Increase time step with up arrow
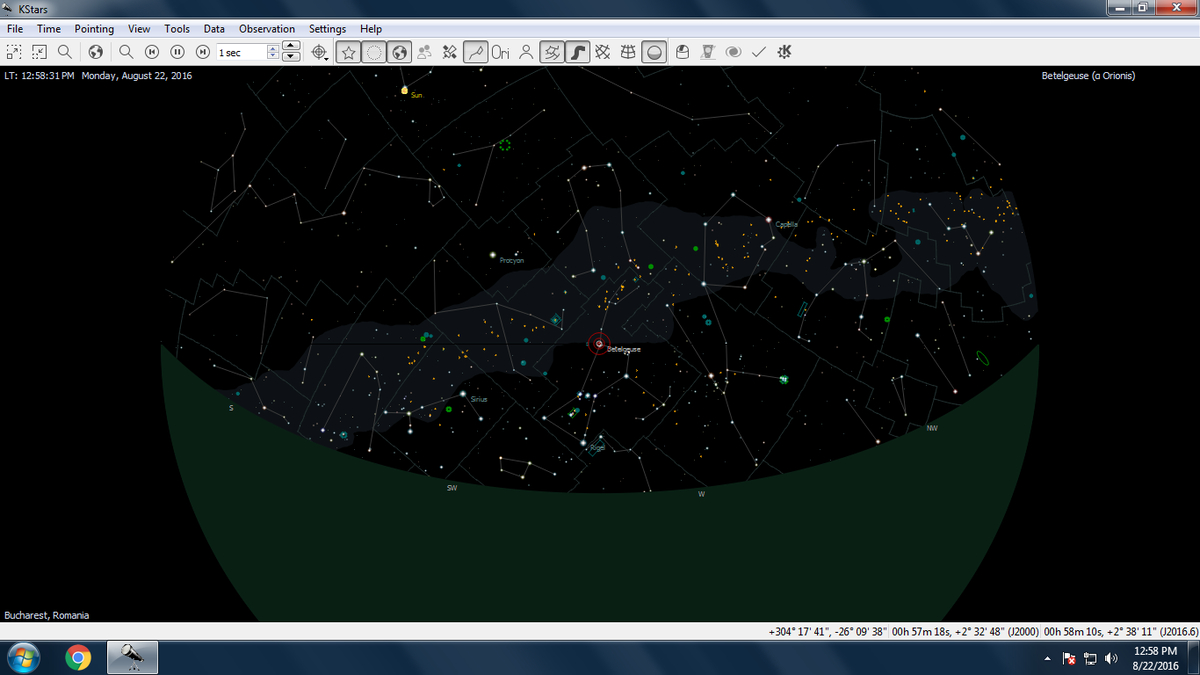The image size is (1200, 675). [291, 47]
